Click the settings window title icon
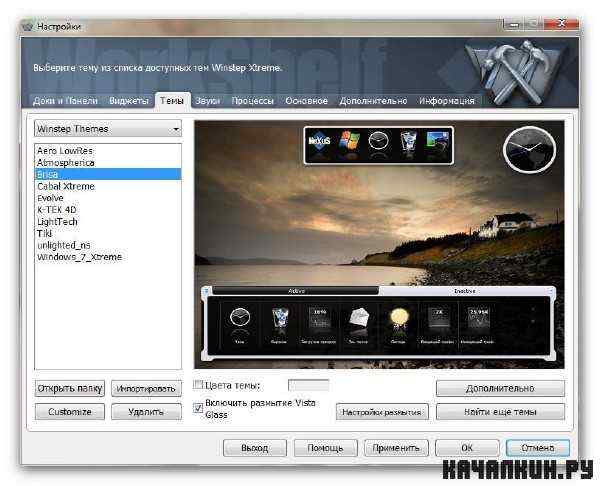 [x=28, y=27]
